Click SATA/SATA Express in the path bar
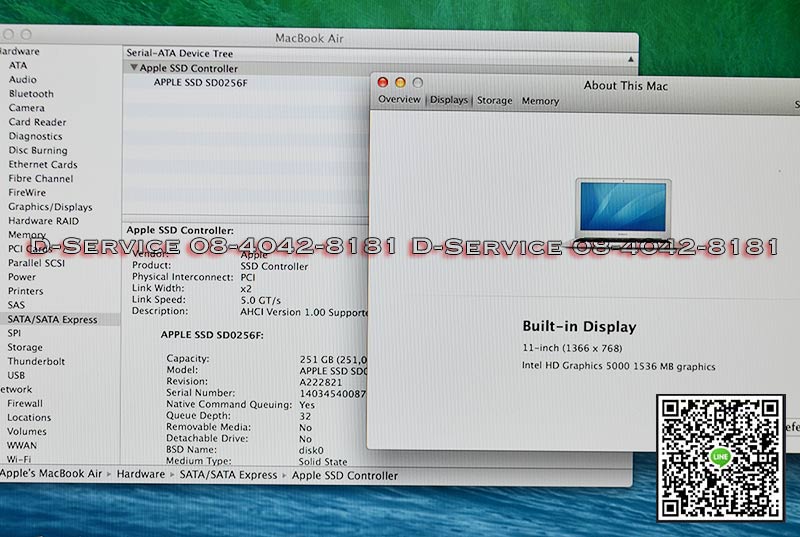Image resolution: width=800 pixels, height=537 pixels. 228,475
